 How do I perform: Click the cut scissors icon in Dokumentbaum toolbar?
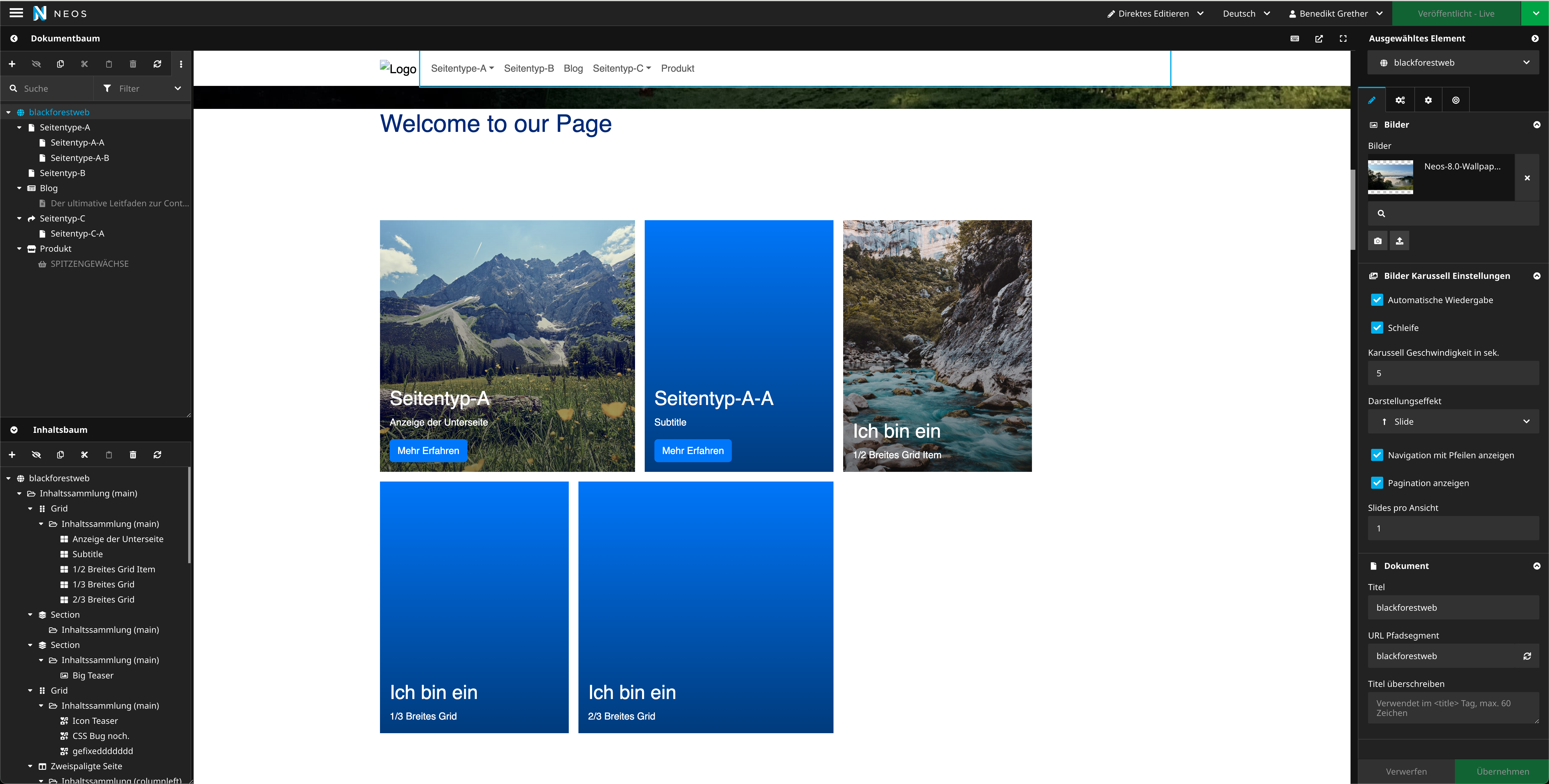pyautogui.click(x=84, y=64)
